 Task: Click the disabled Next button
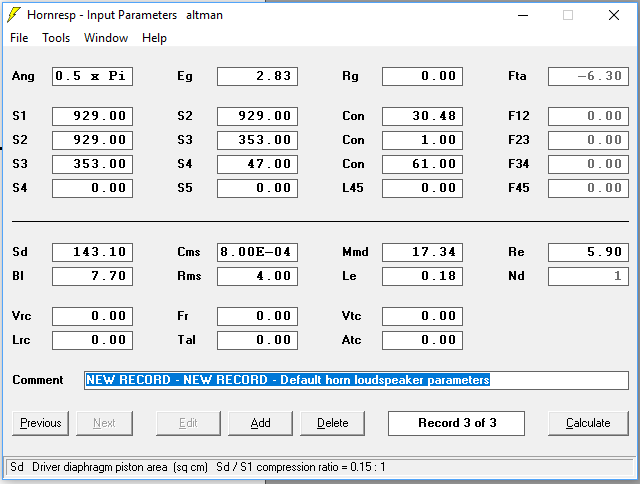pos(104,423)
